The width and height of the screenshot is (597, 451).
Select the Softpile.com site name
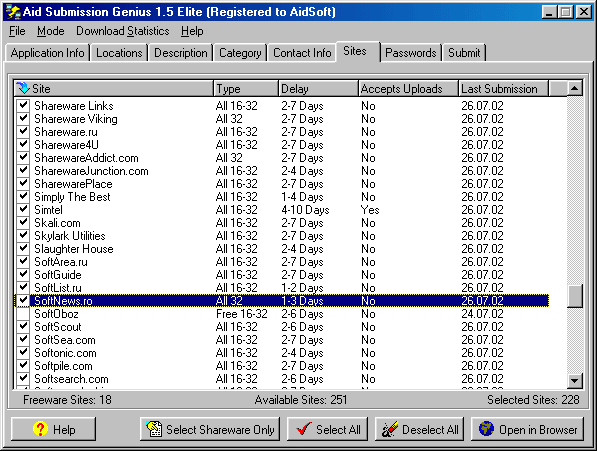(63, 365)
